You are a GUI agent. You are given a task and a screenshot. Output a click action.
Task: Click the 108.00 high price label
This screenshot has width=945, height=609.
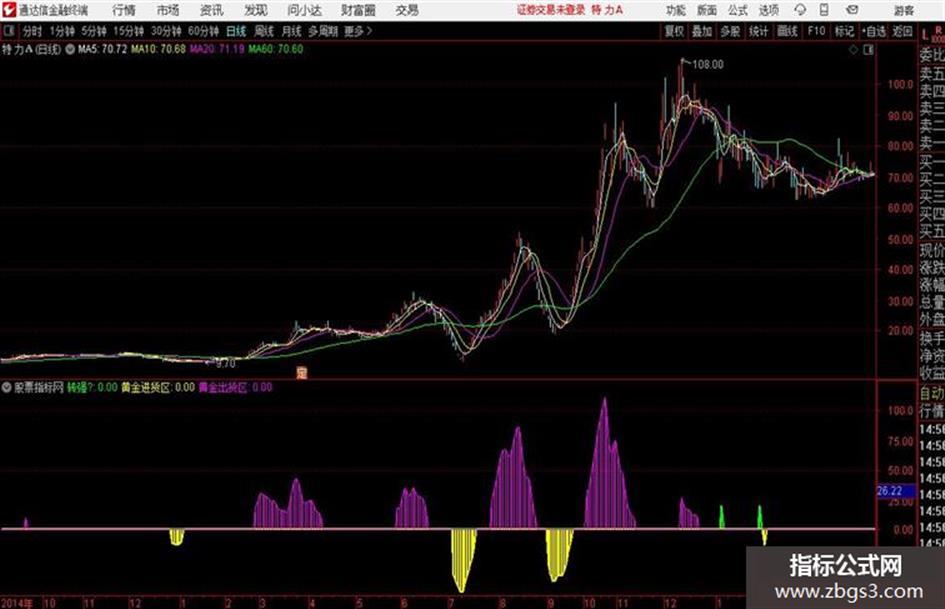point(708,65)
